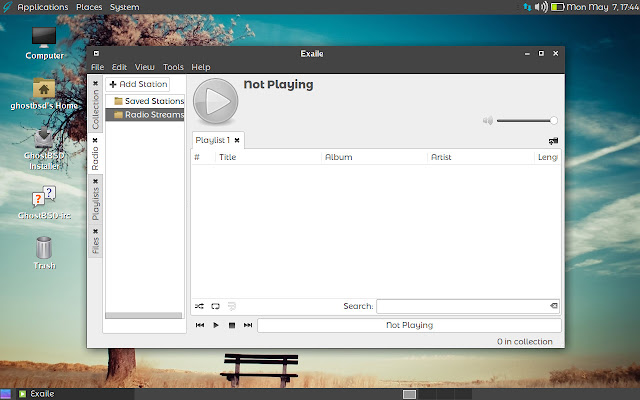
Task: Toggle dynamic playlist icon
Action: [x=232, y=306]
